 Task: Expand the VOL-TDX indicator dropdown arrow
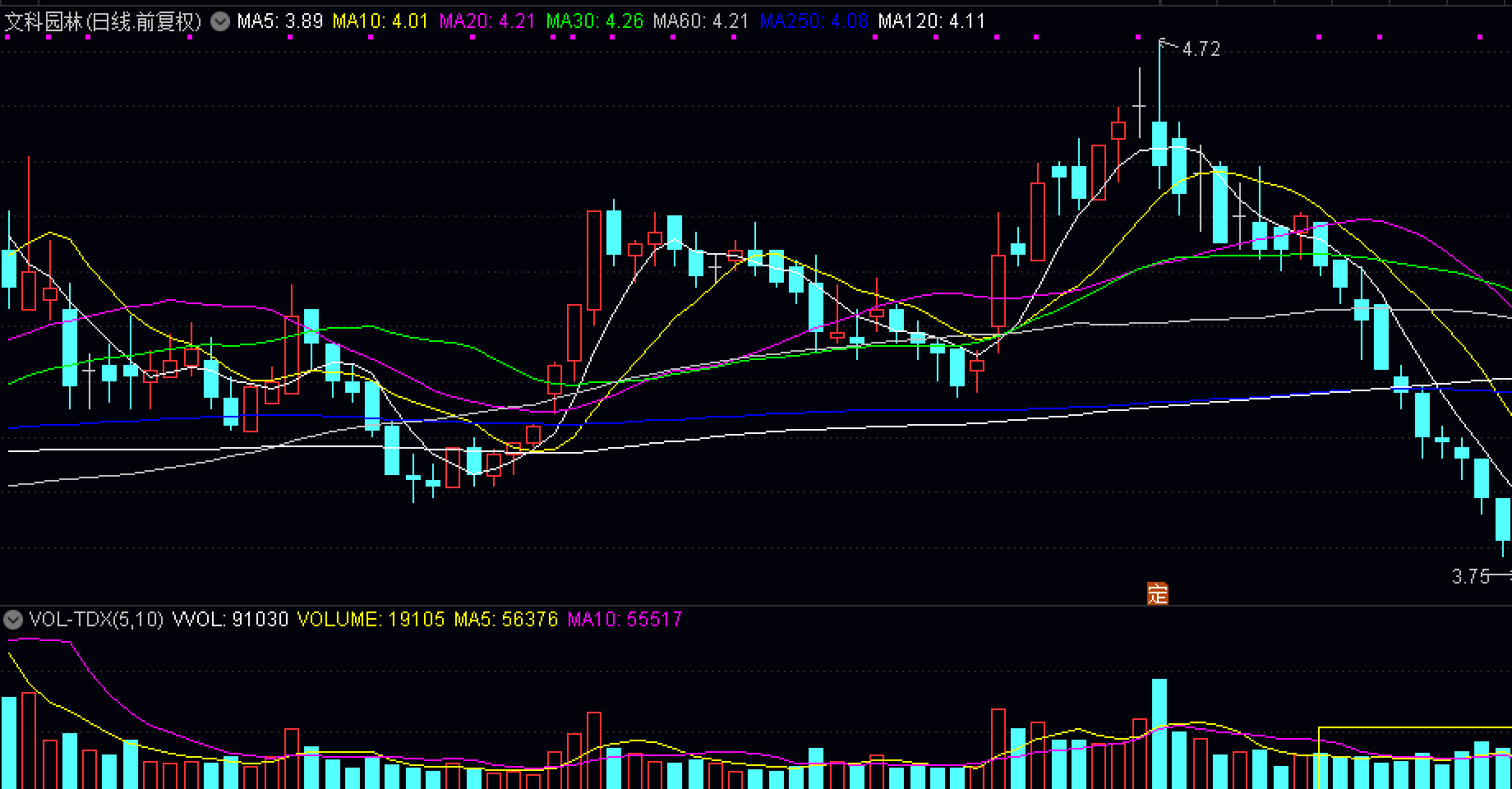point(12,619)
